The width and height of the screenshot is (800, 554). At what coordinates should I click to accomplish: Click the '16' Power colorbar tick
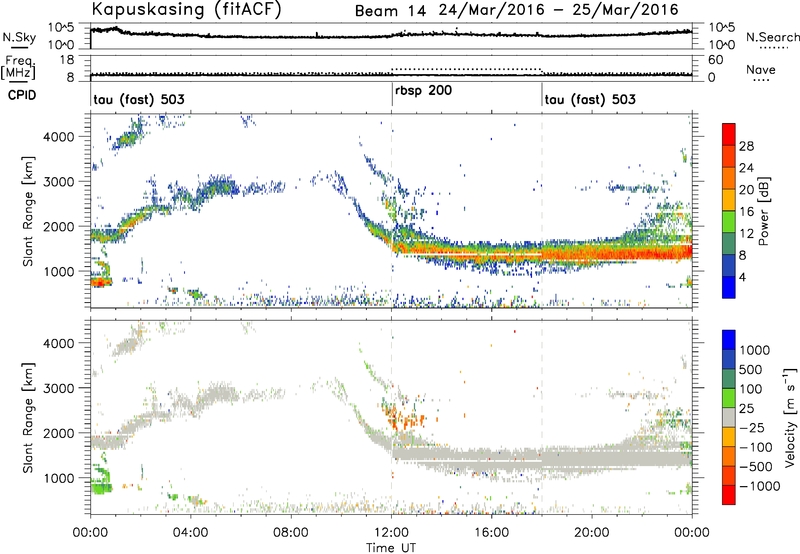(x=746, y=212)
